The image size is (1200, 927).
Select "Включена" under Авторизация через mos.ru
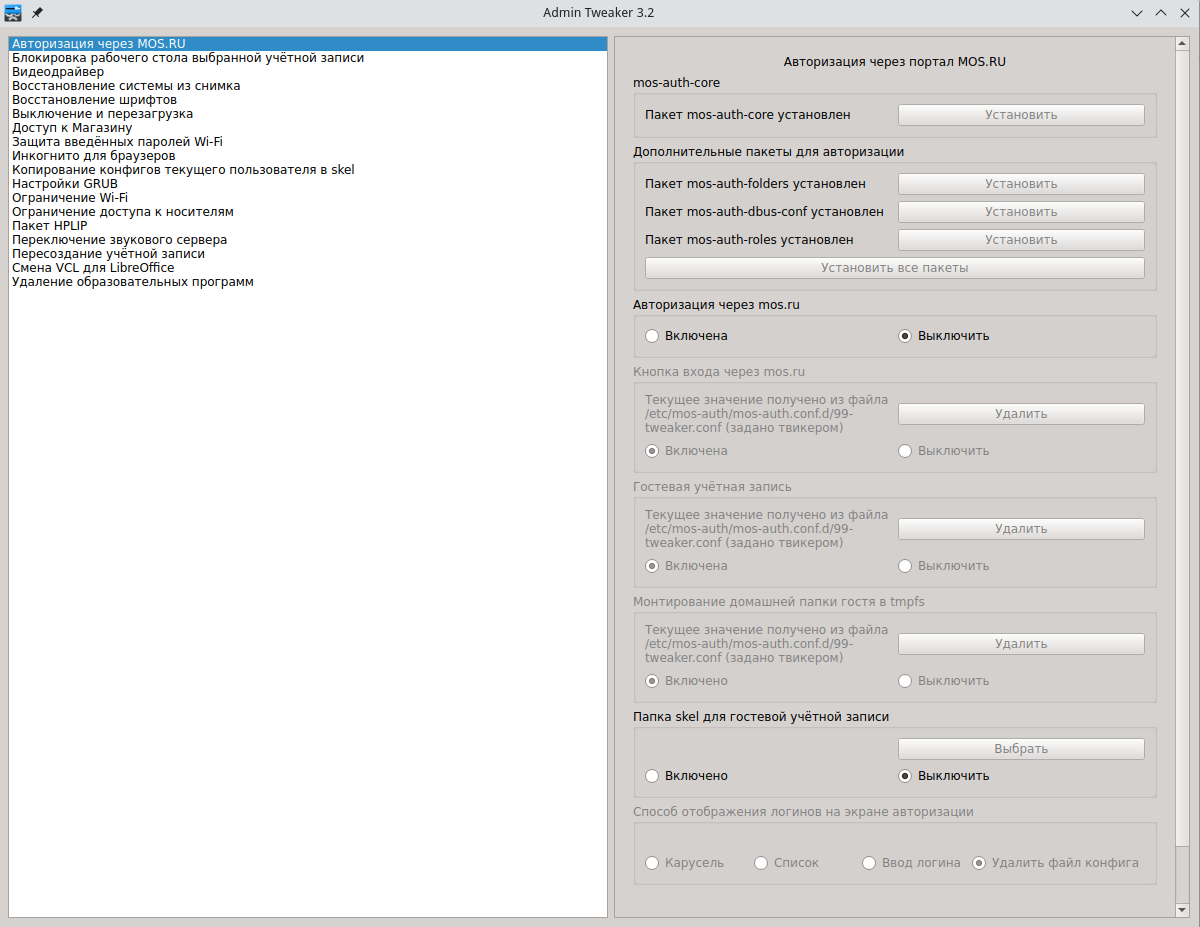(x=652, y=336)
